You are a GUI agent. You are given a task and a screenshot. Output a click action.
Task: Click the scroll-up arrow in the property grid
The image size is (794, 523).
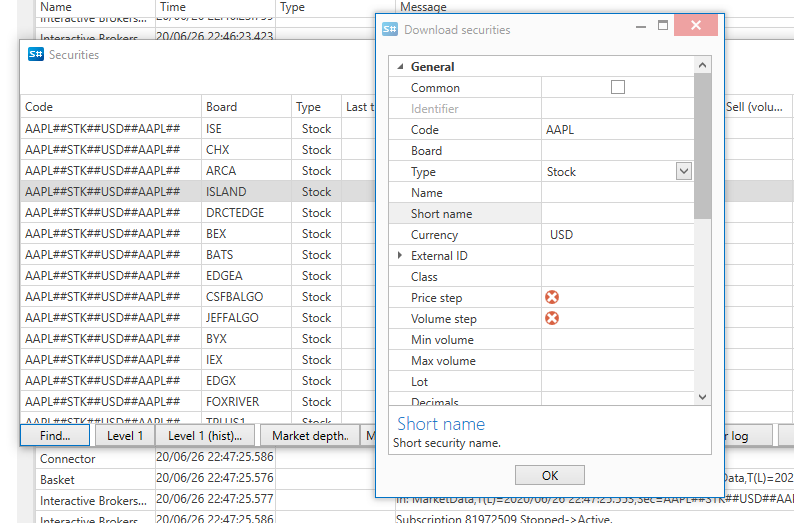(x=703, y=66)
